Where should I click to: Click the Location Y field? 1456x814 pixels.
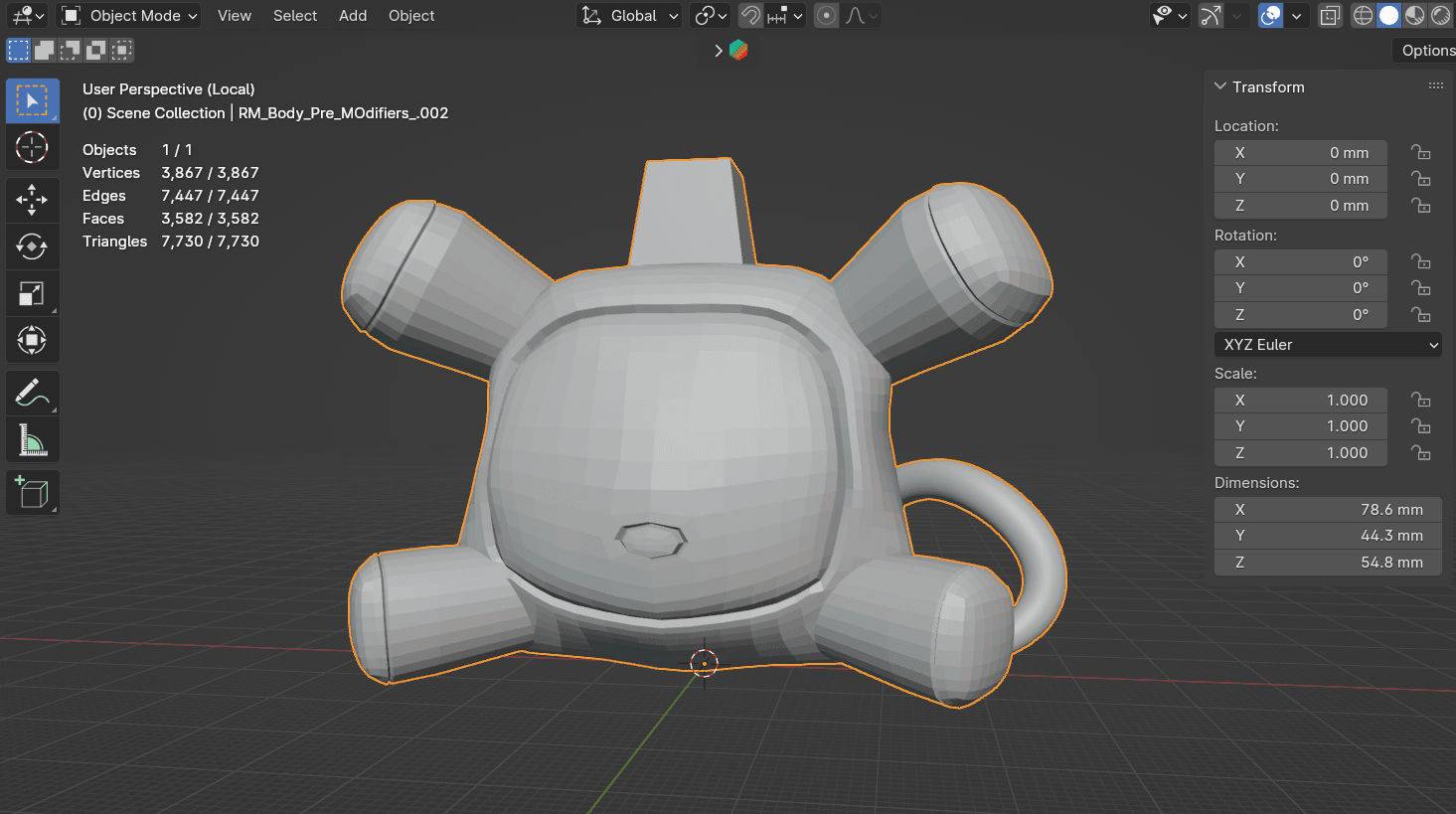(x=1300, y=179)
